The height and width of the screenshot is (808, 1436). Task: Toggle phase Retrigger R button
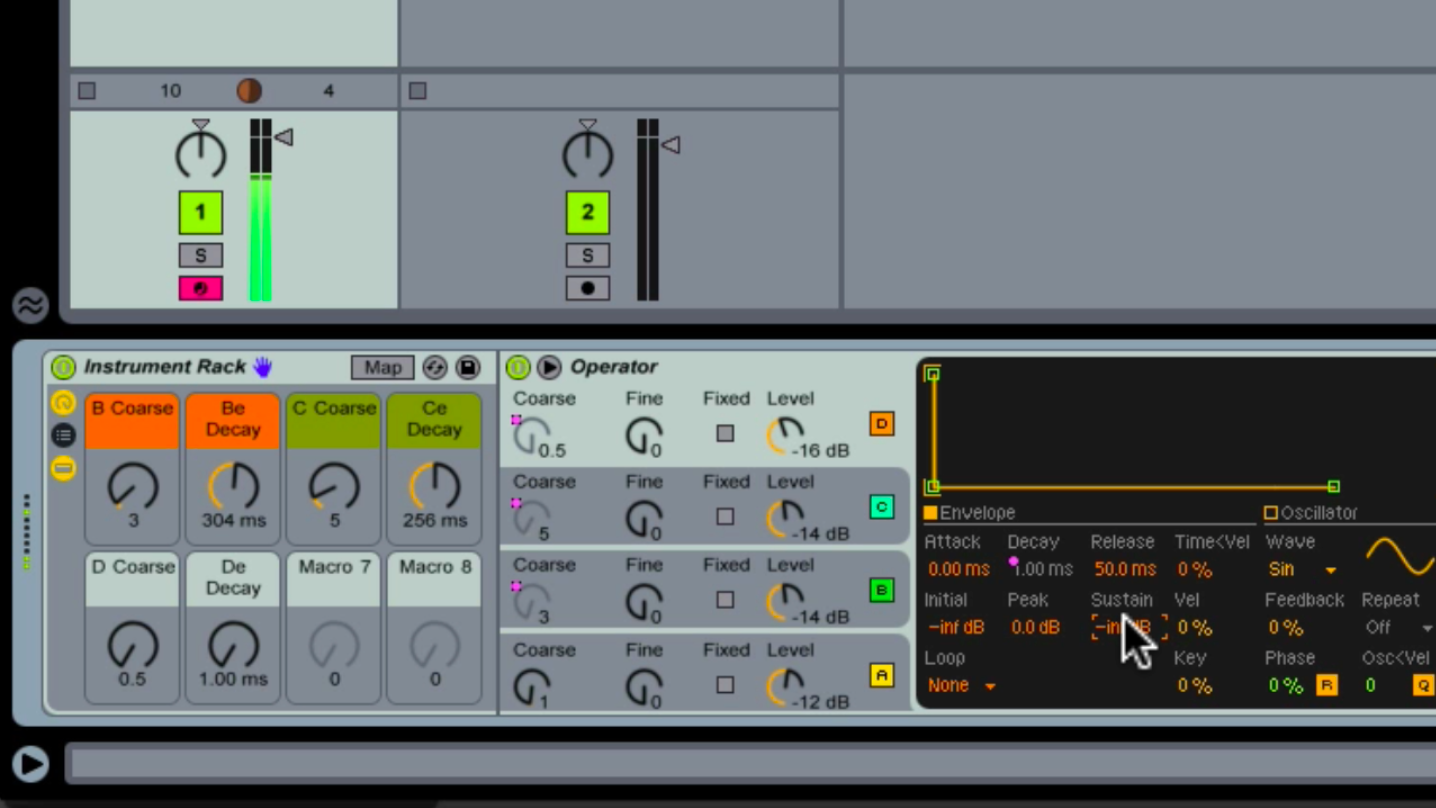(1327, 685)
